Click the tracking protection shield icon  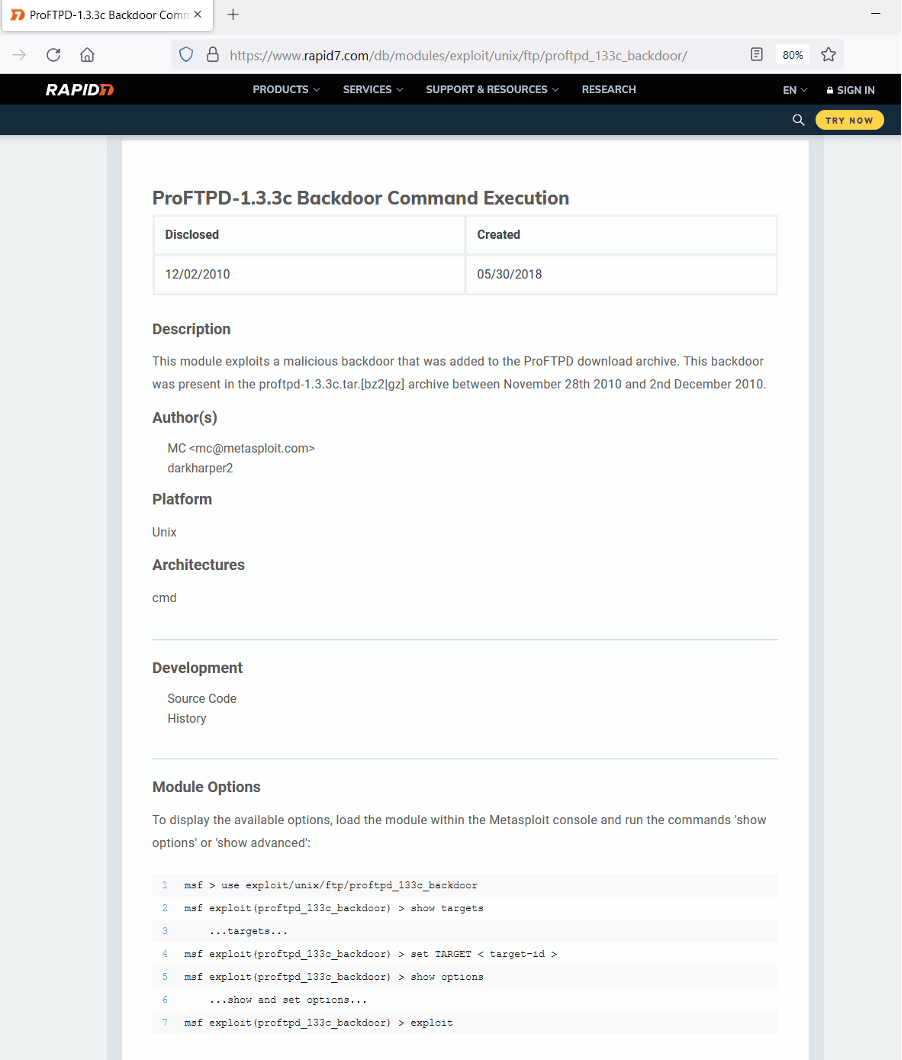pos(185,55)
